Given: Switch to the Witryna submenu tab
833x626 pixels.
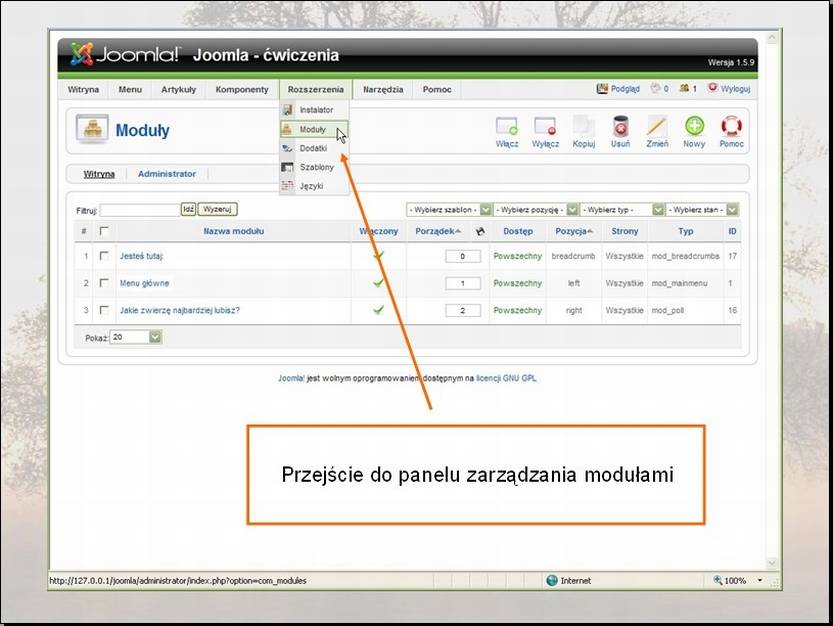Looking at the screenshot, I should (99, 174).
